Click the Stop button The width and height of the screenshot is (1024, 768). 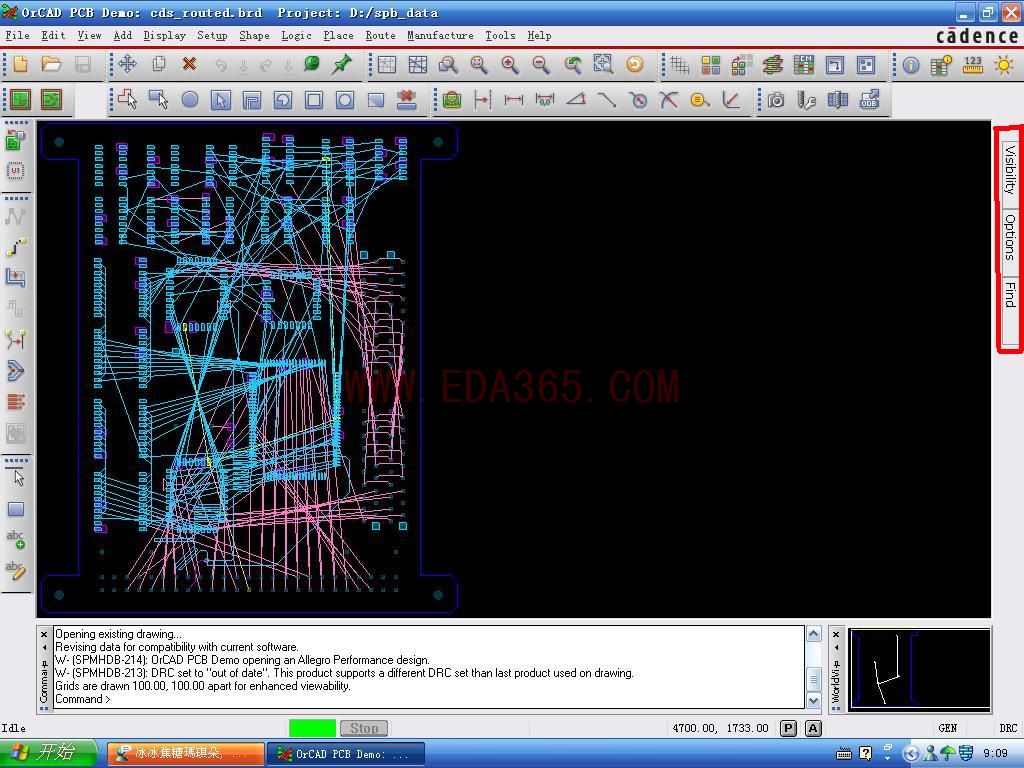[x=364, y=728]
